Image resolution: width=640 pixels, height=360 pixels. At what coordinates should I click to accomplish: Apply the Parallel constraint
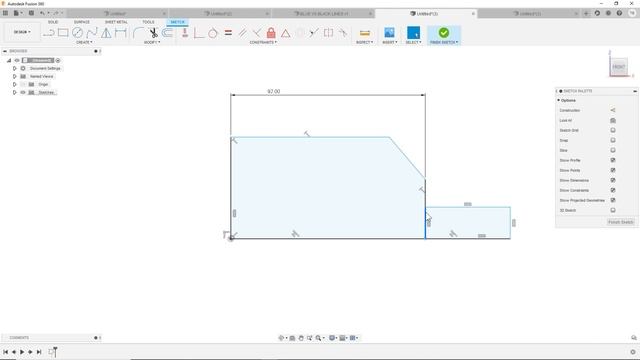[242, 33]
